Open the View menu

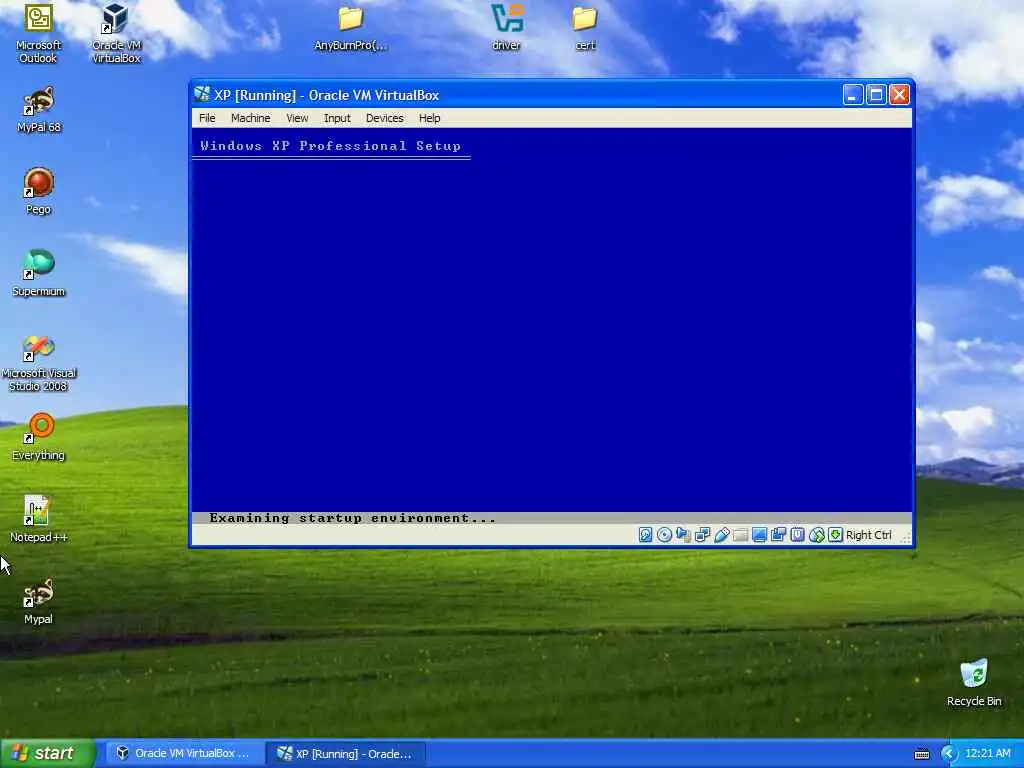click(296, 118)
